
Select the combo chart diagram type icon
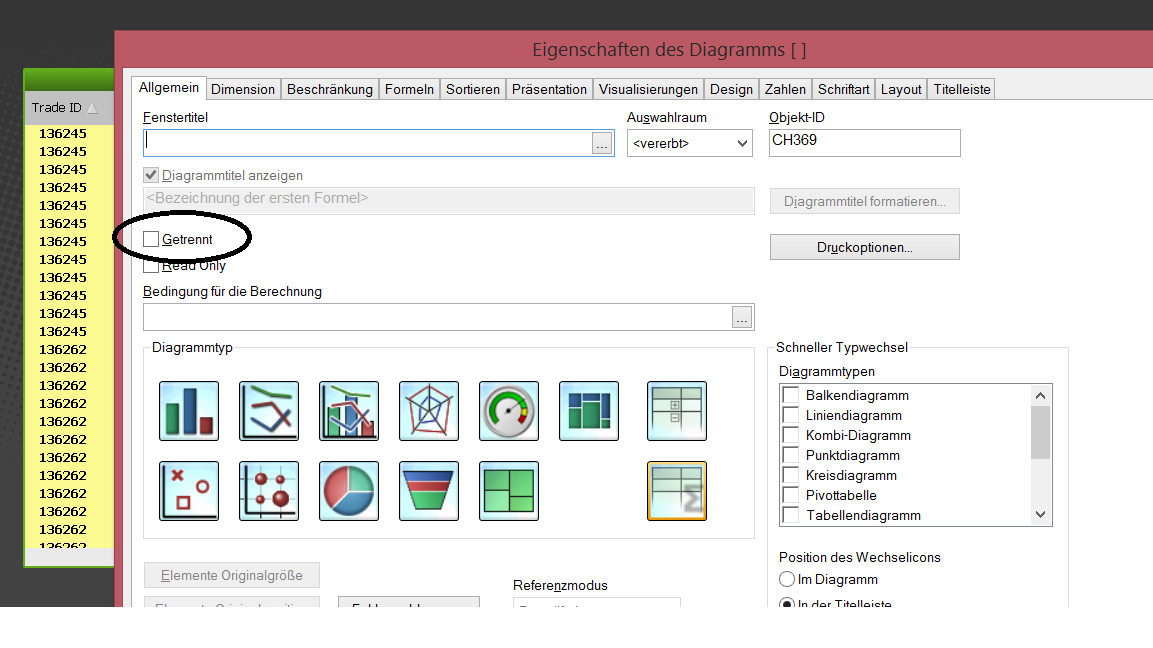(349, 411)
